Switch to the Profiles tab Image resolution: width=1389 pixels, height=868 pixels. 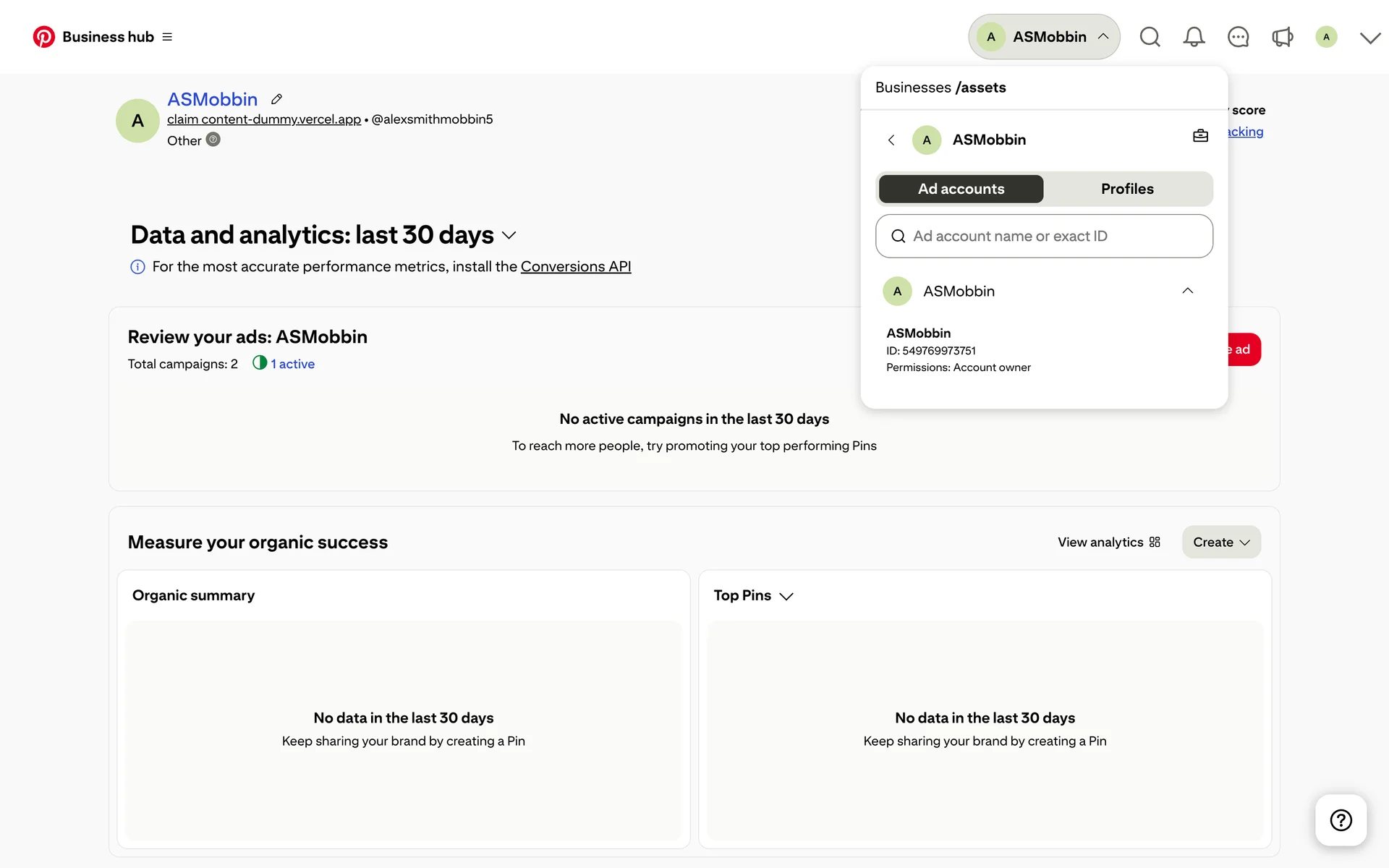click(x=1126, y=189)
